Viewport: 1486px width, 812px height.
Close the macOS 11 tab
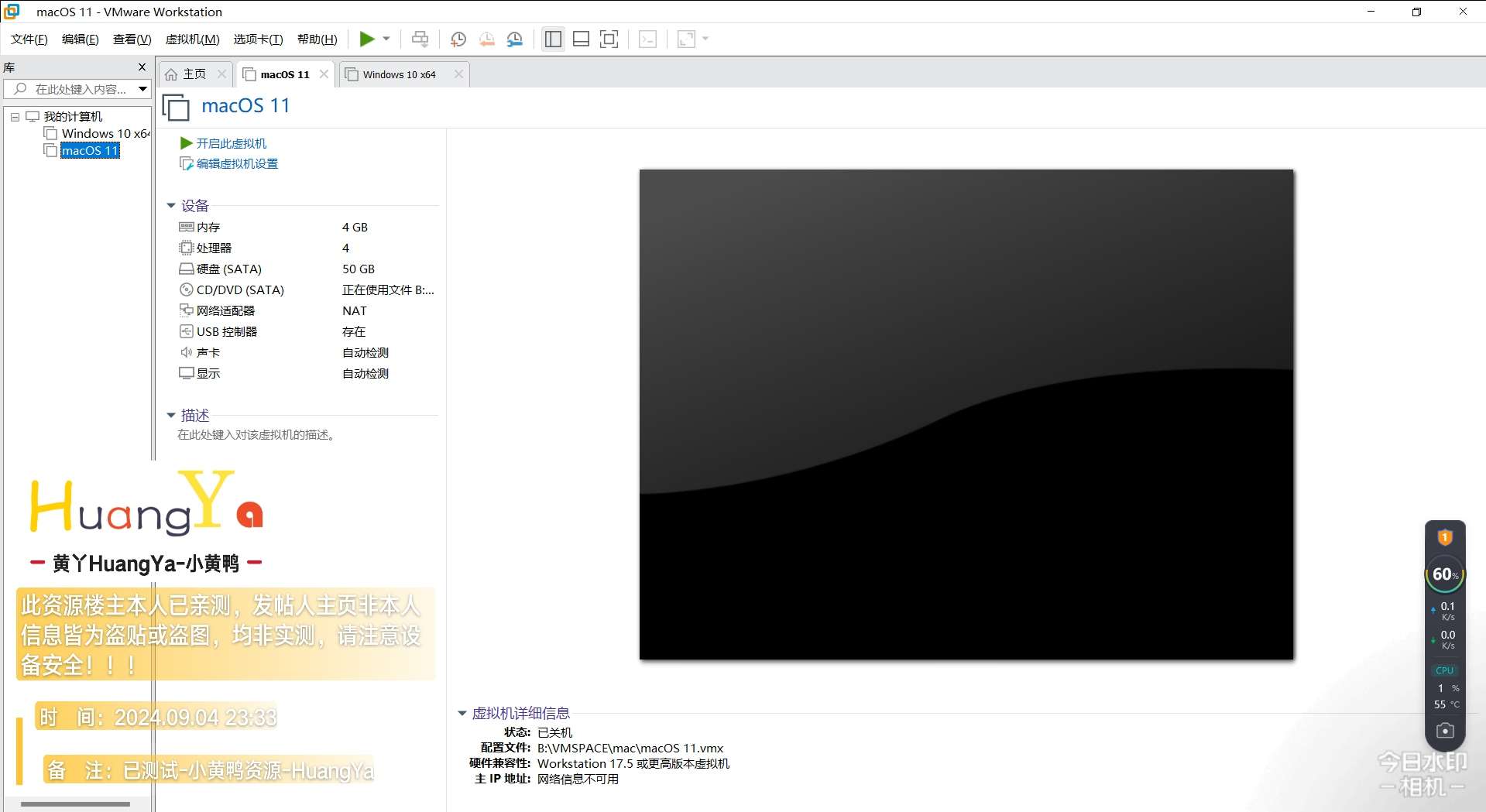324,74
